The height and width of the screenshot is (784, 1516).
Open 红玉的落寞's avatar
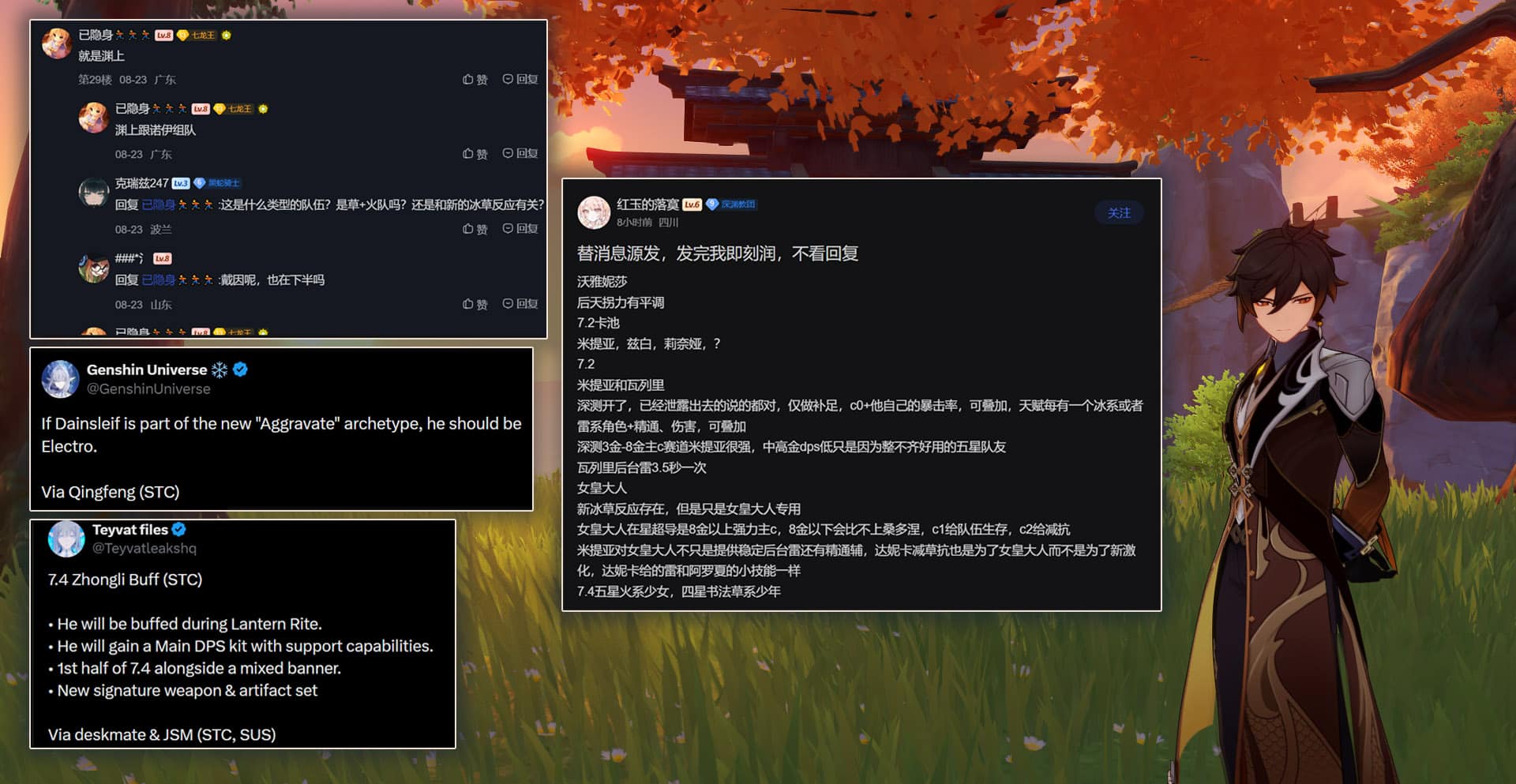click(x=594, y=212)
